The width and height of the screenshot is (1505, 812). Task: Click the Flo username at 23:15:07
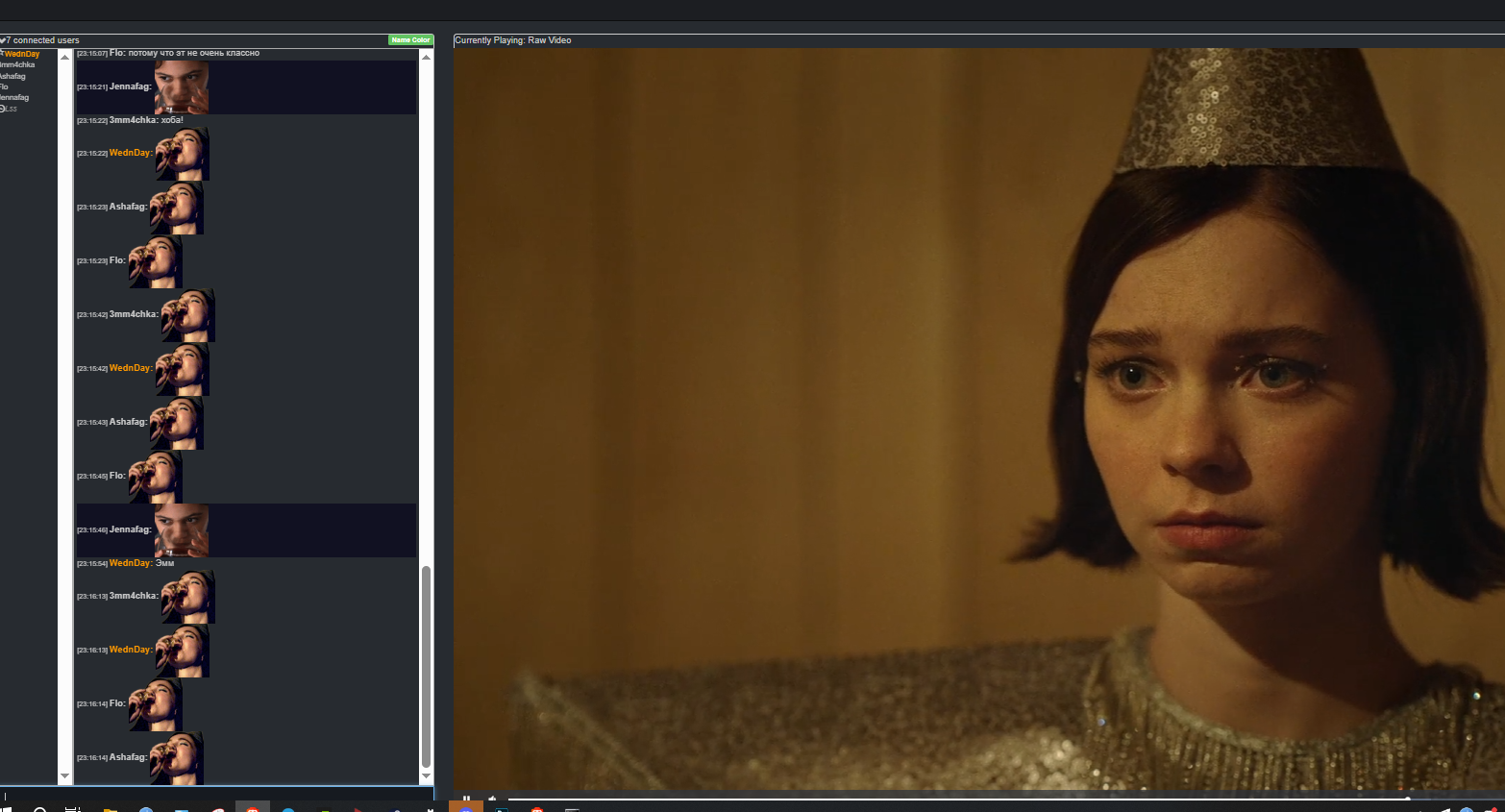tap(117, 53)
